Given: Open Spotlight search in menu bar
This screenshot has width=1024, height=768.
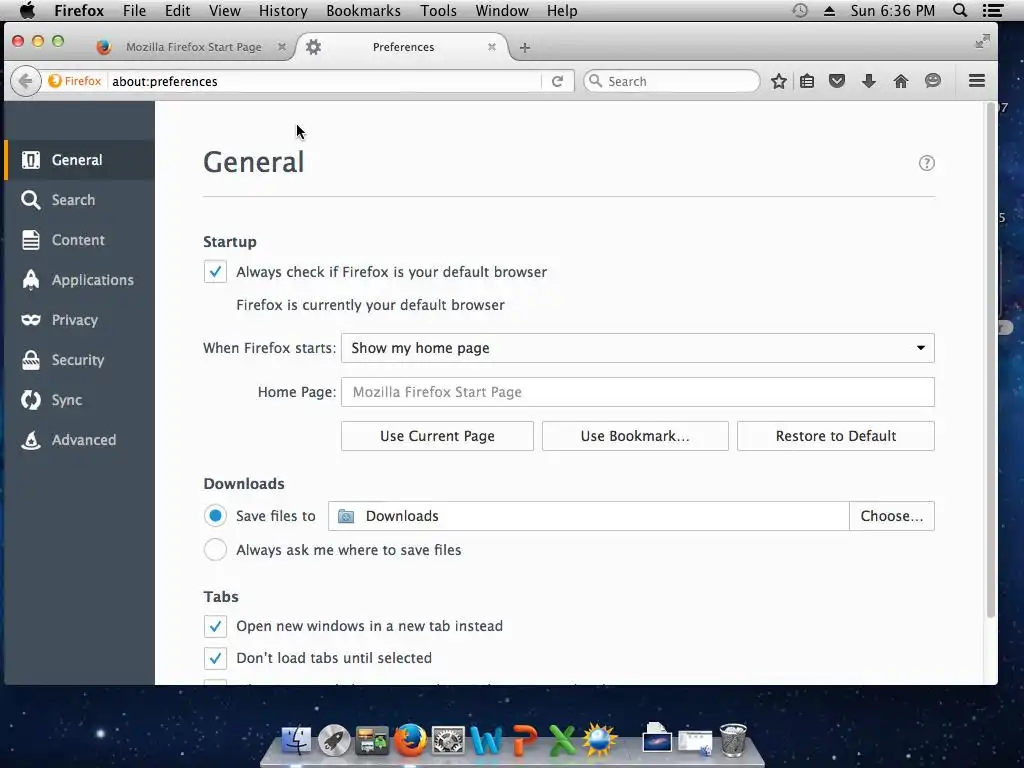Looking at the screenshot, I should tap(960, 10).
